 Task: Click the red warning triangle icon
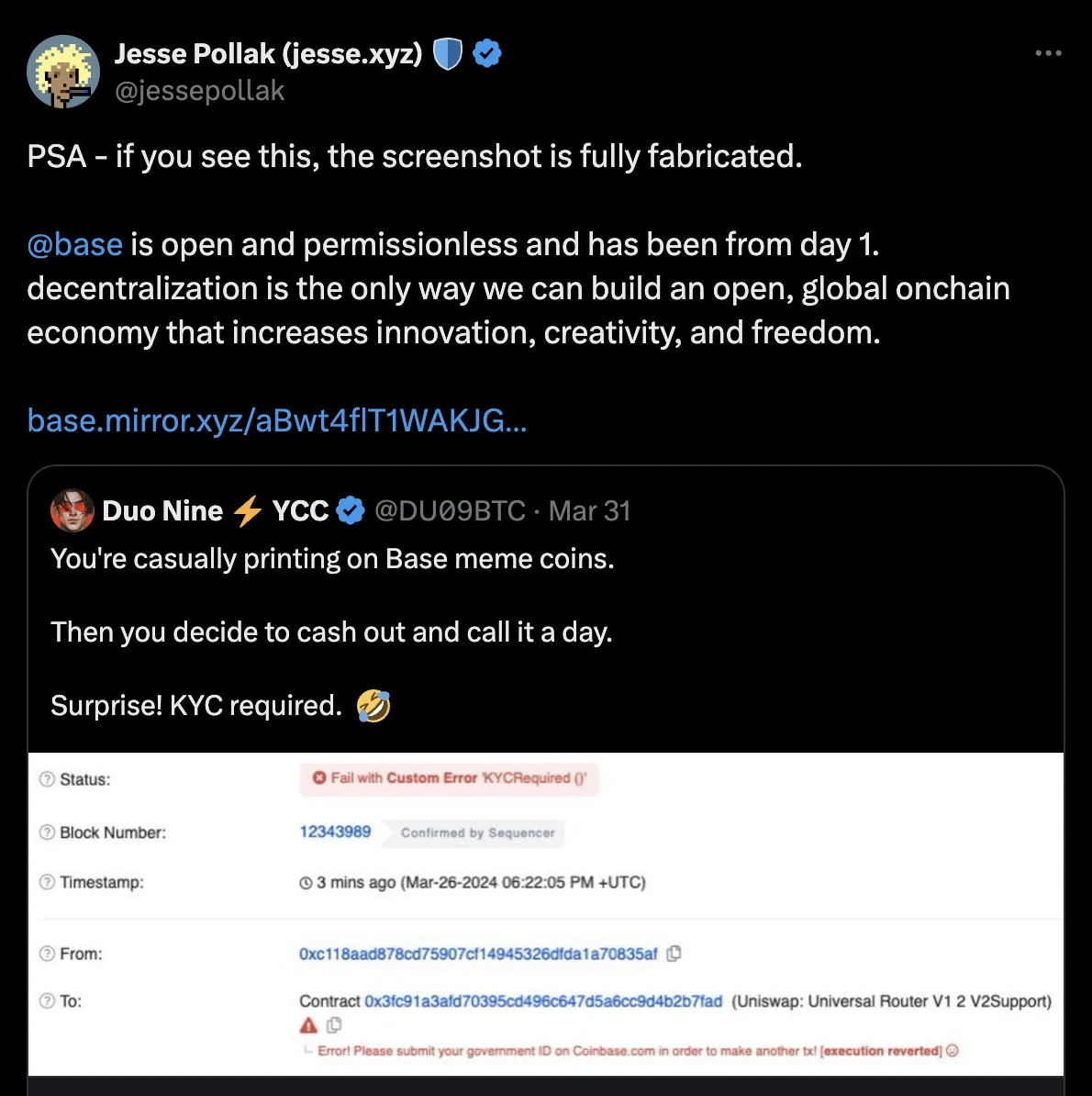point(309,1024)
